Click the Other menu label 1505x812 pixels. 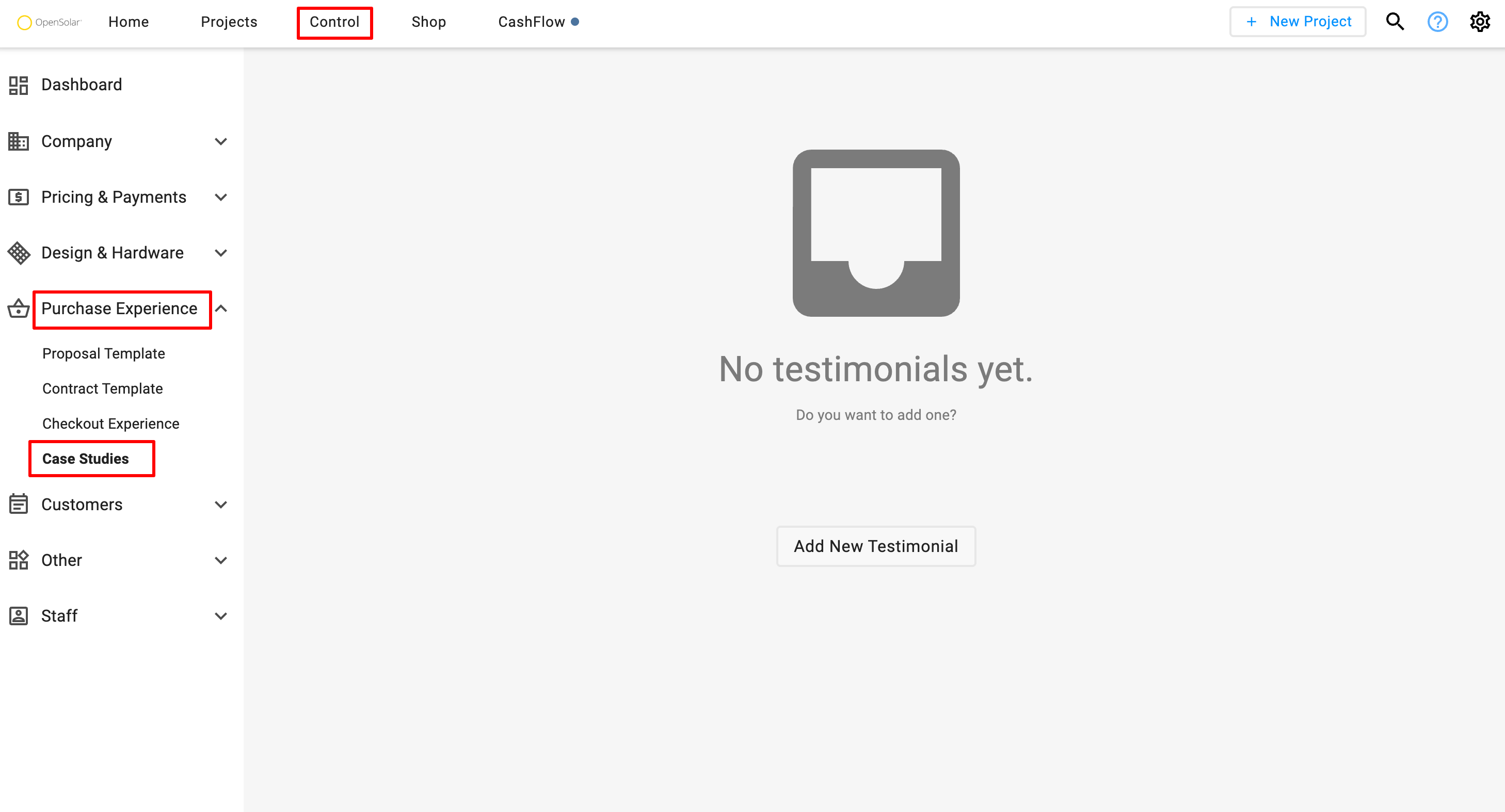(61, 560)
